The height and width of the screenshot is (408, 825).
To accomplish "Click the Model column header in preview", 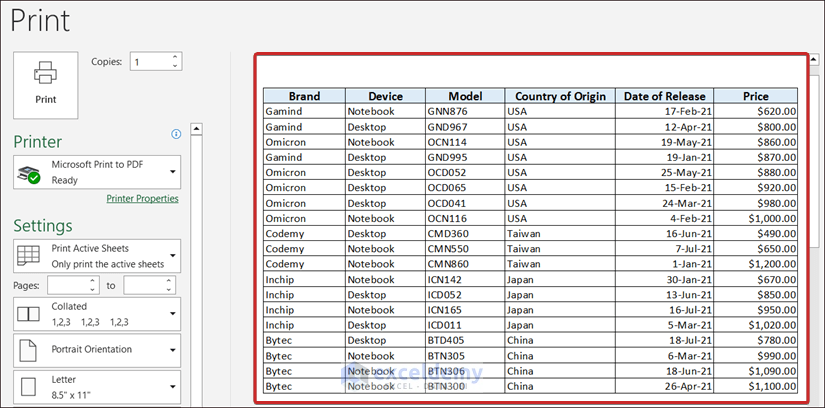I will point(465,96).
